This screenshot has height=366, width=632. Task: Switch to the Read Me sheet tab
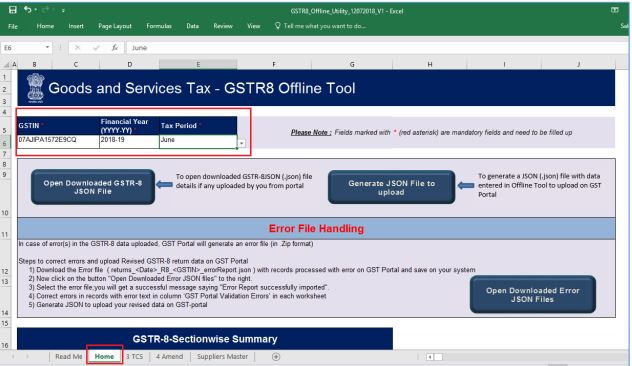[x=69, y=356]
